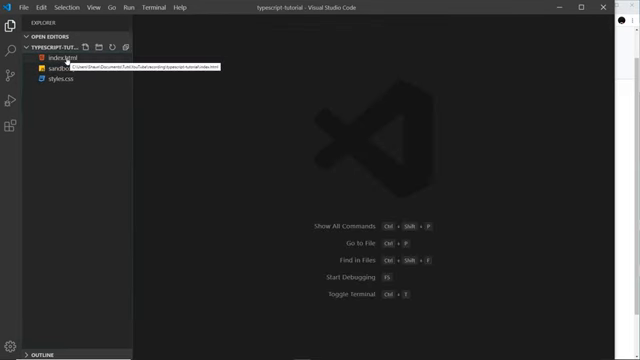Screen dimensions: 640x360
Task: Refresh the explorer file tree
Action: click(x=112, y=47)
